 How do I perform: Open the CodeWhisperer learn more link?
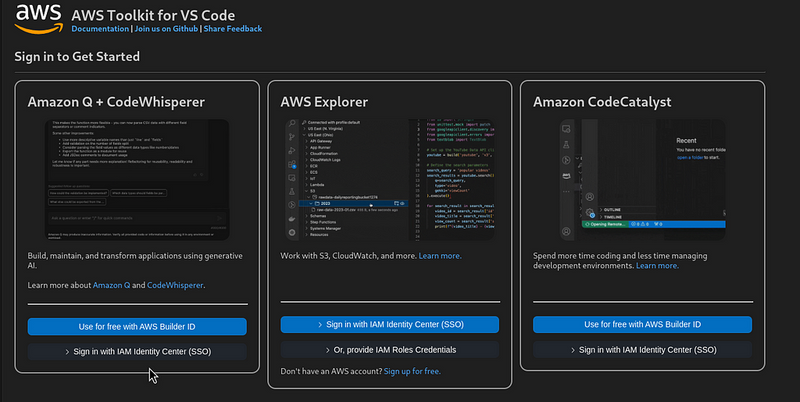click(x=175, y=285)
